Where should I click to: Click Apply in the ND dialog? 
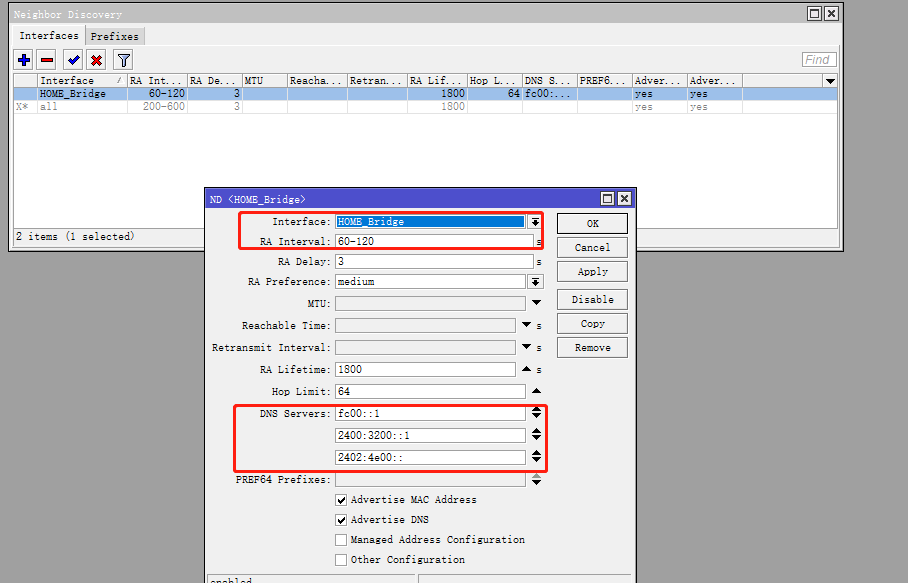(592, 272)
